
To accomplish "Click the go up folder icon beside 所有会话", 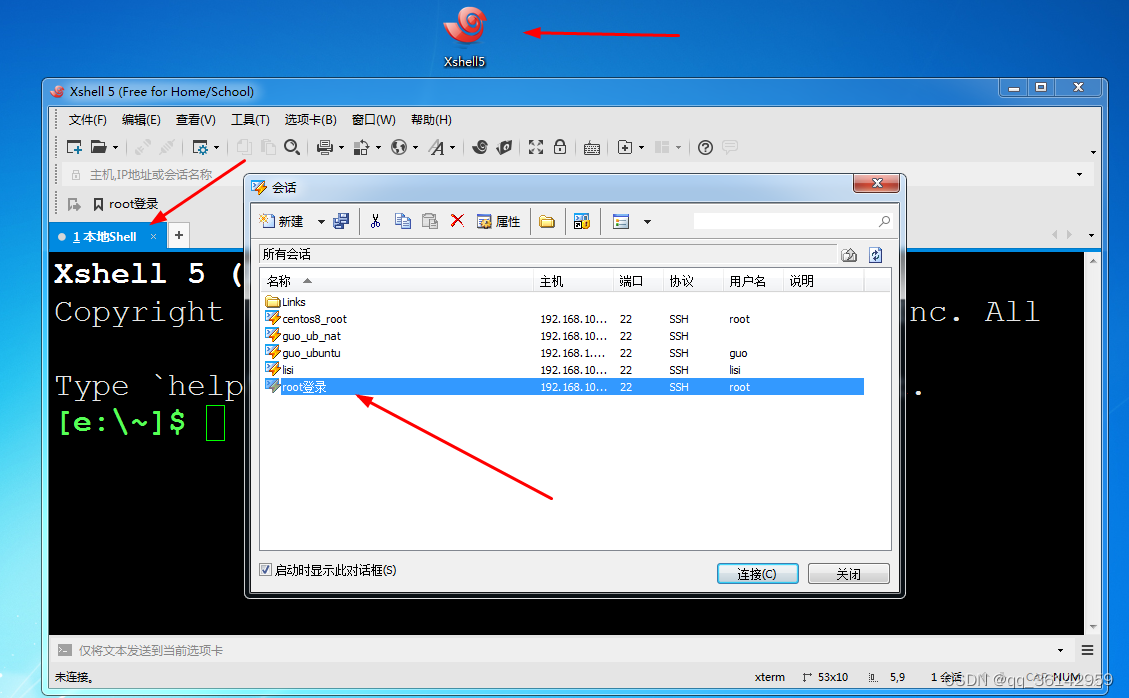I will (x=849, y=255).
